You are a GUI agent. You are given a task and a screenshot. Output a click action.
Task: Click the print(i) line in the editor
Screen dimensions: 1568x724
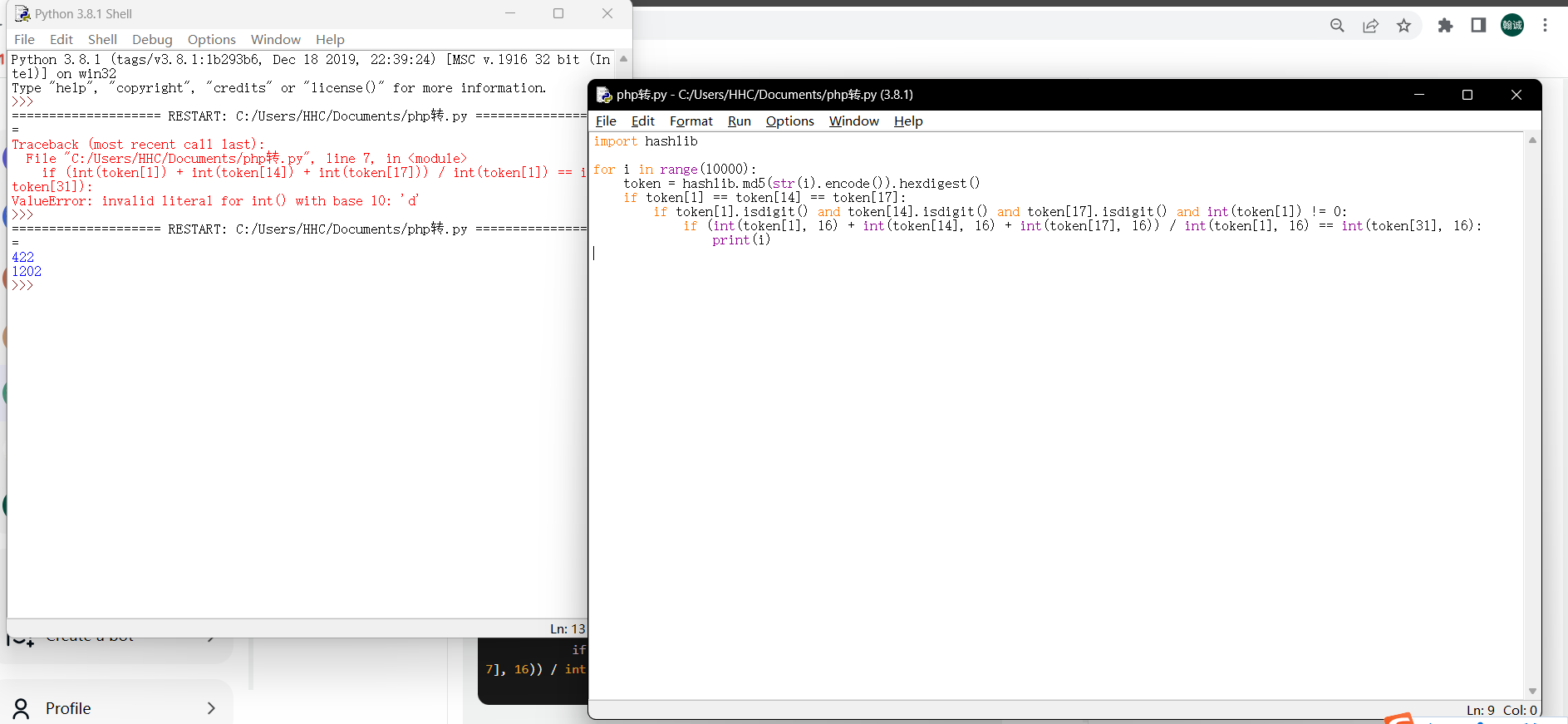pos(740,240)
